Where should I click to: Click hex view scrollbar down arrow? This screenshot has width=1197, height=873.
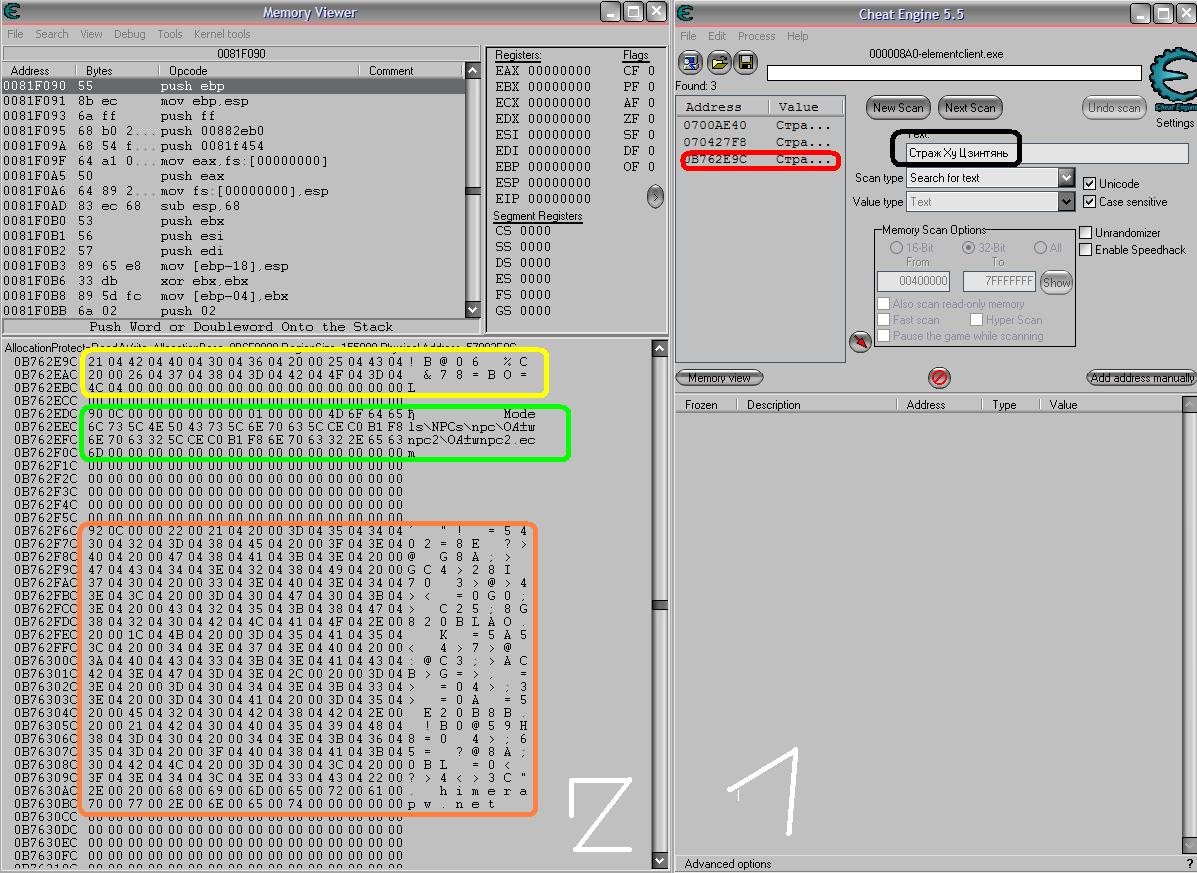pos(660,861)
